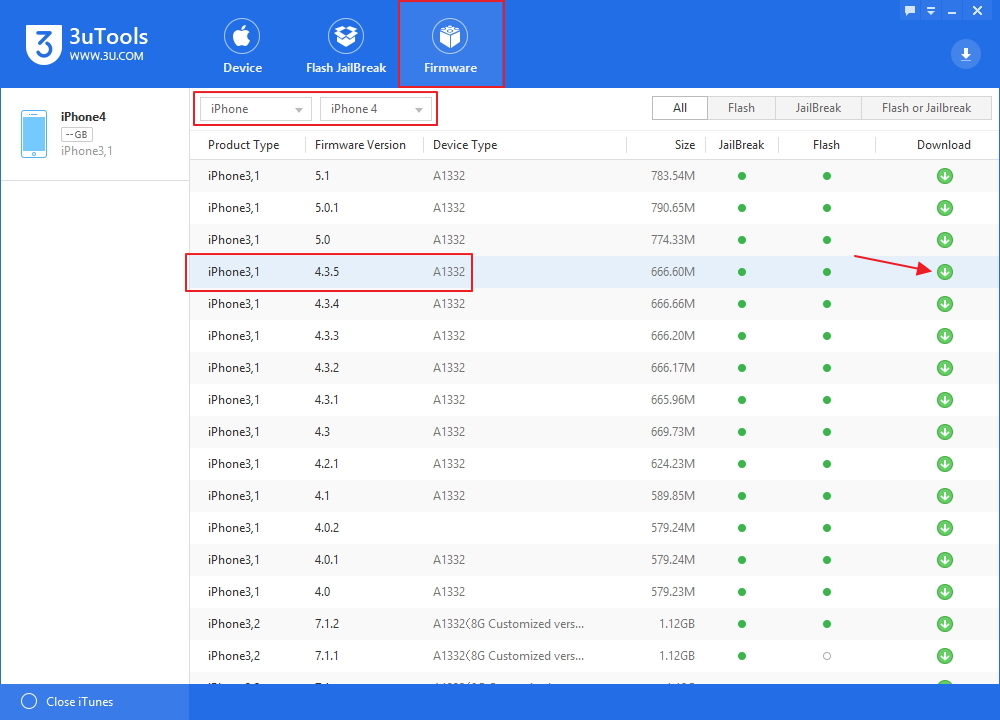Open the downloads manager round arrow button
The width and height of the screenshot is (1000, 720).
(x=966, y=54)
